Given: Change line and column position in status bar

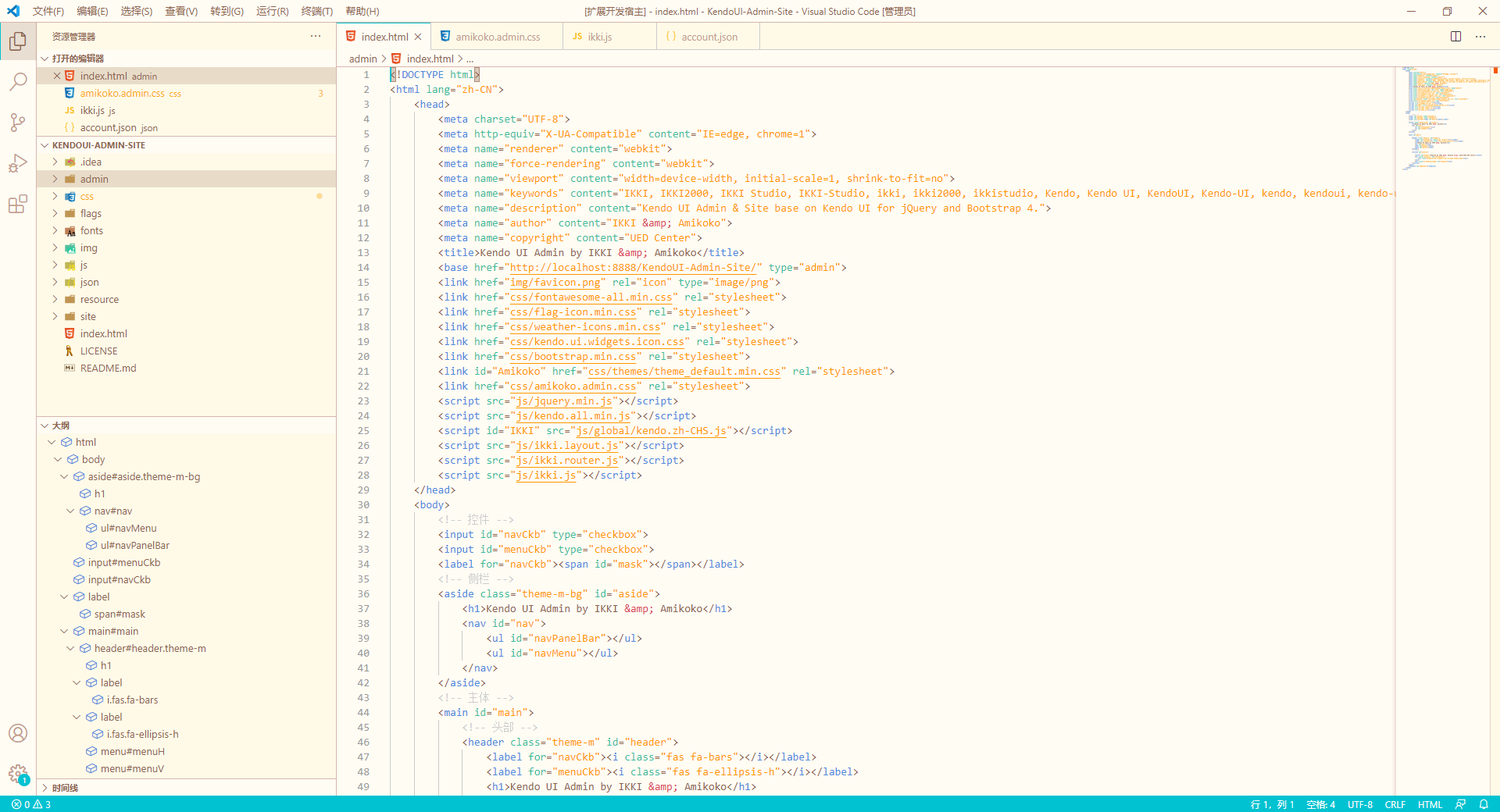Looking at the screenshot, I should click(x=1272, y=804).
